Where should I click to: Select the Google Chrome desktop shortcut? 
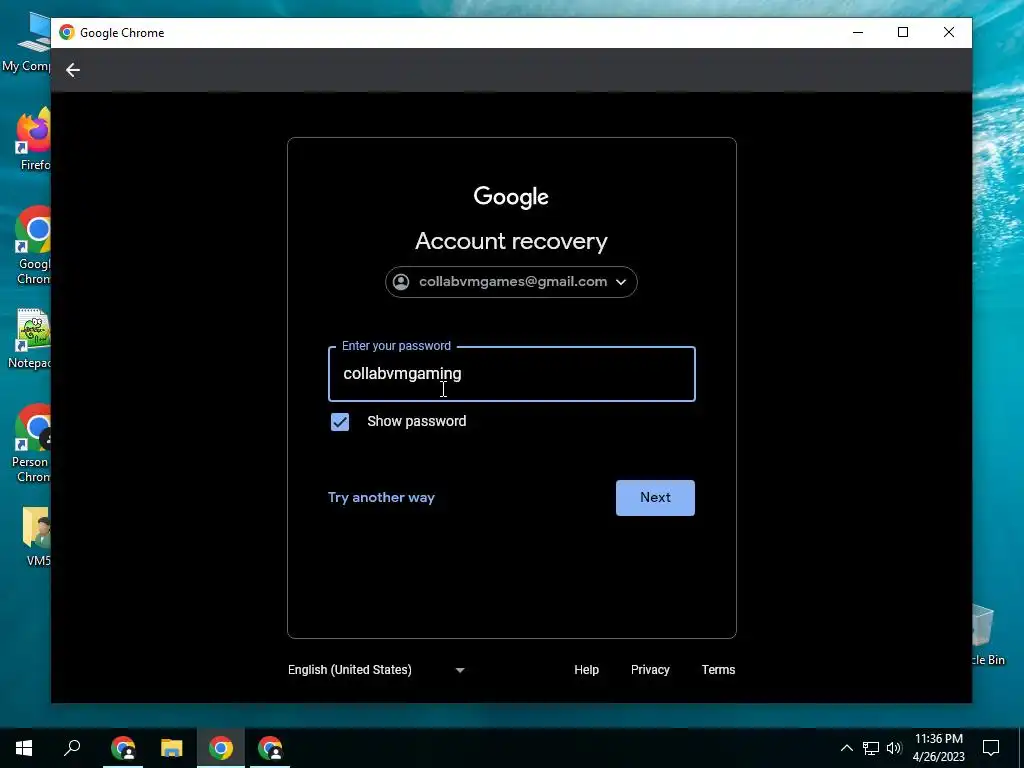[33, 246]
